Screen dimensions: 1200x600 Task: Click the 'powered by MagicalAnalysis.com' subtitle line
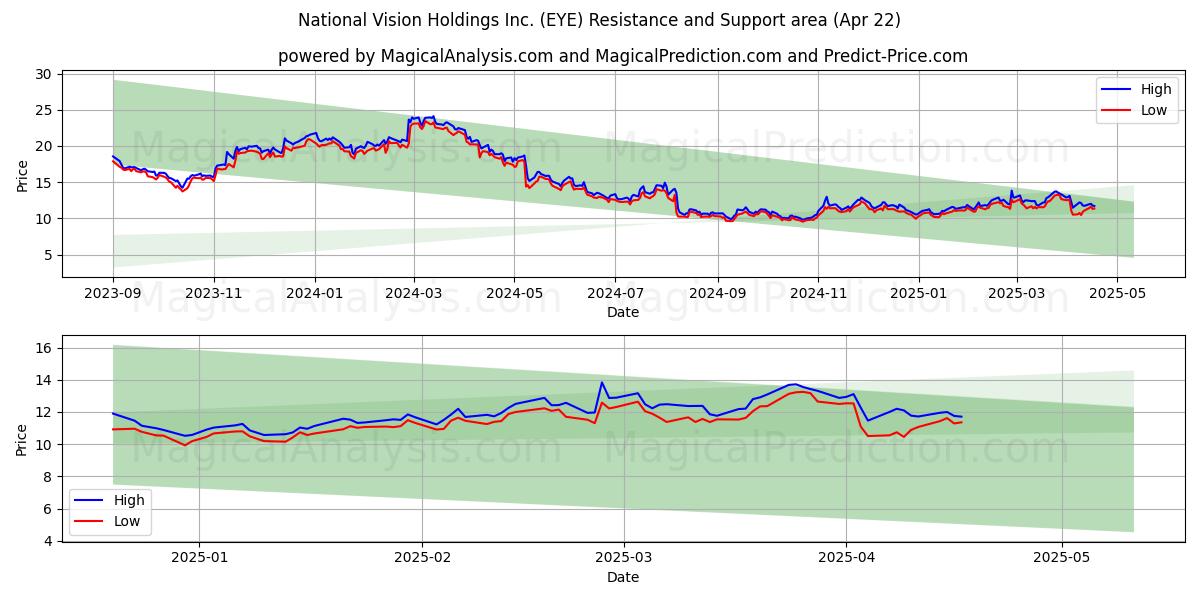point(623,56)
